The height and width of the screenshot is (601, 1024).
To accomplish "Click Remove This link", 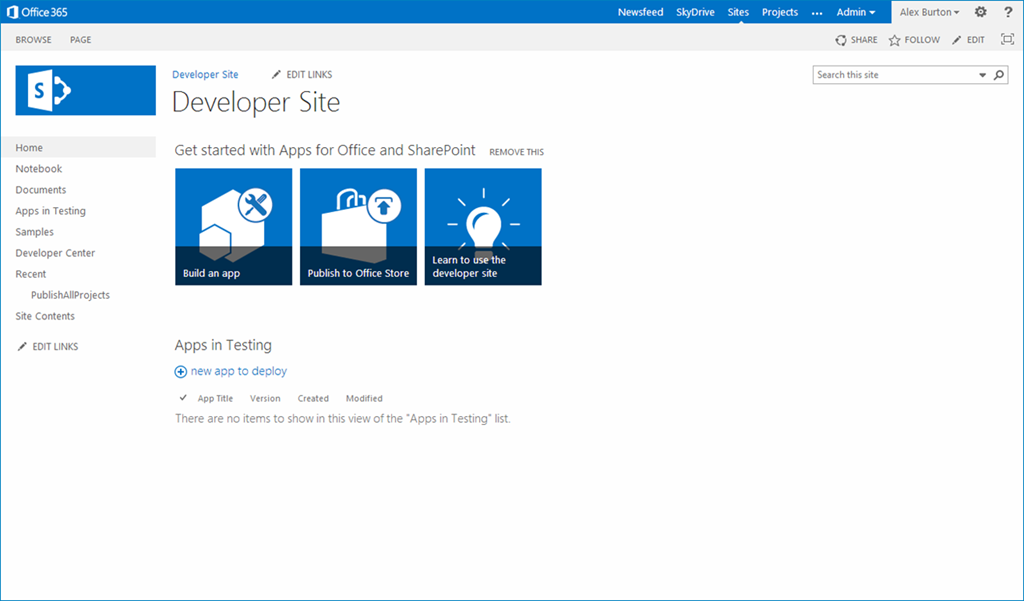I will 516,152.
